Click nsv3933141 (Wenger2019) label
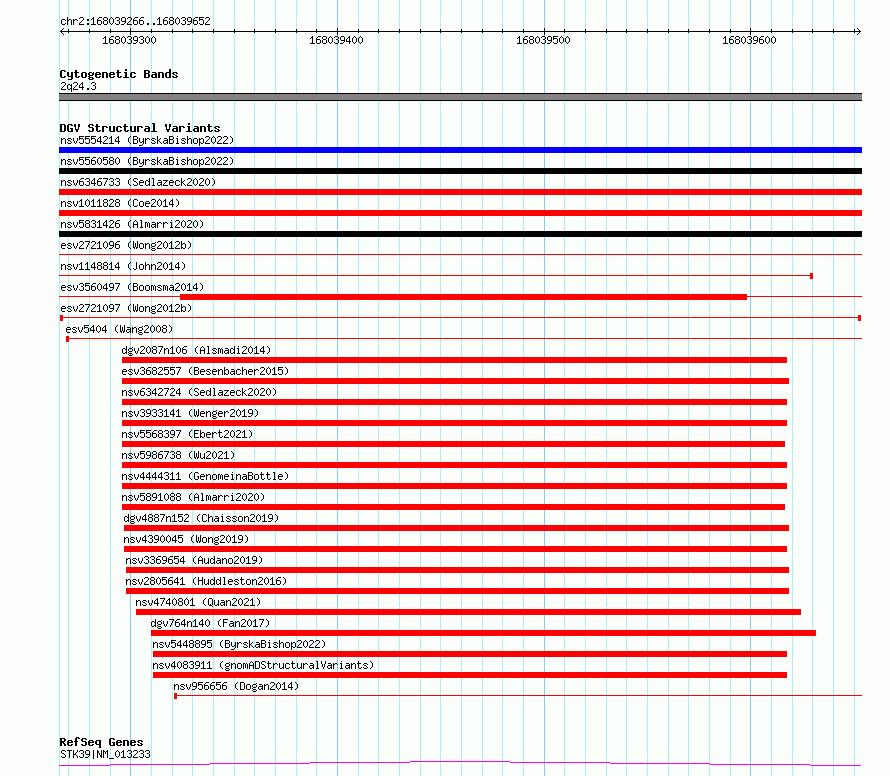Screen dimensions: 890x776 [x=190, y=413]
